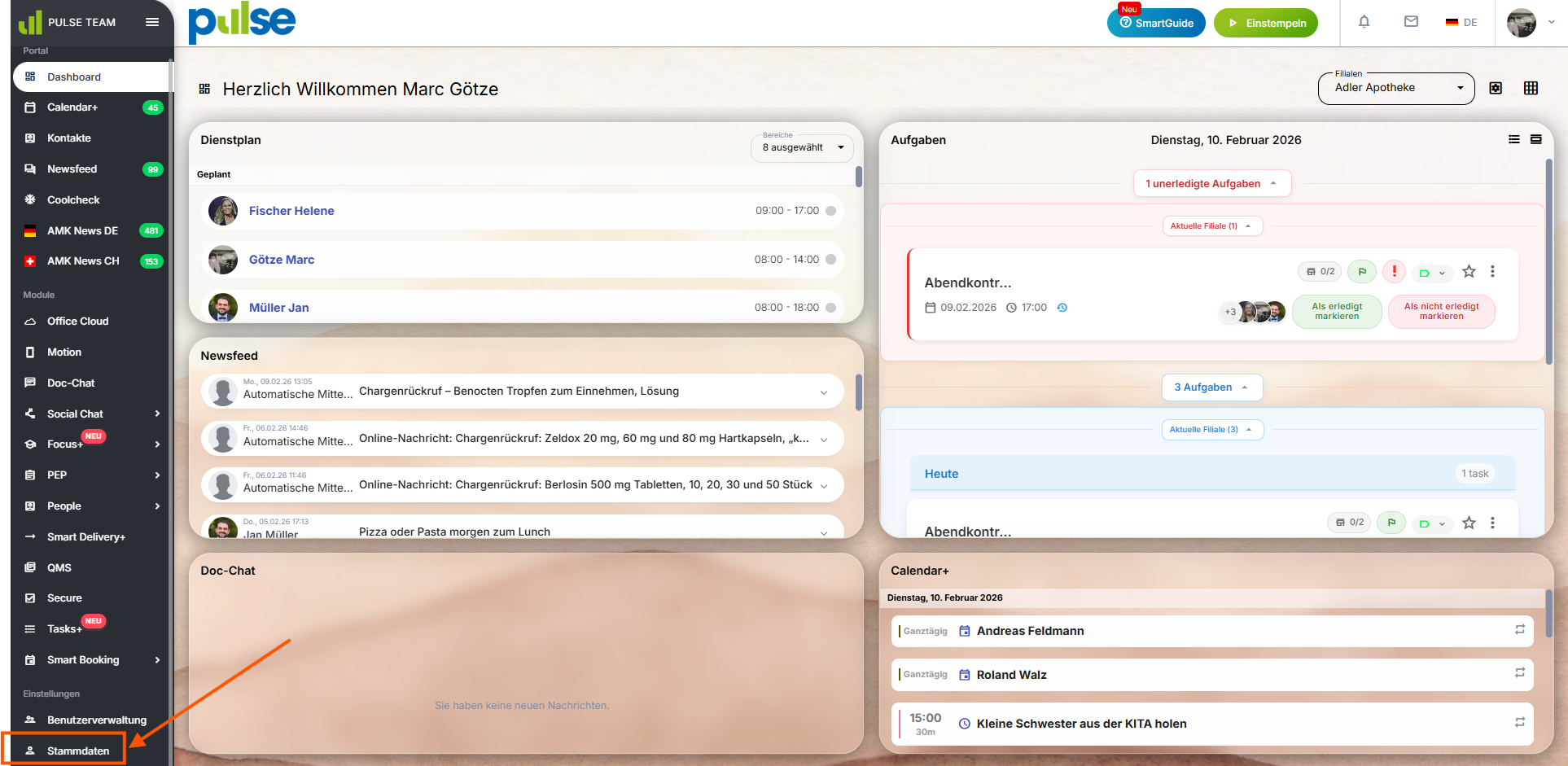1568x766 pixels.
Task: Click the flag icon on overdue task
Action: coord(1362,272)
